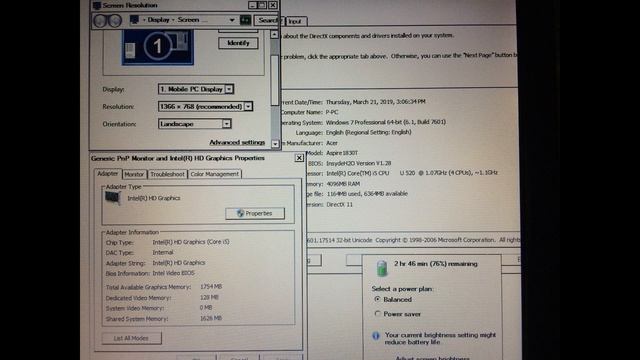640x360 pixels.
Task: Click the 'Intel(R) HD Graphics (Core i5)' chip type text
Action: [x=191, y=242]
